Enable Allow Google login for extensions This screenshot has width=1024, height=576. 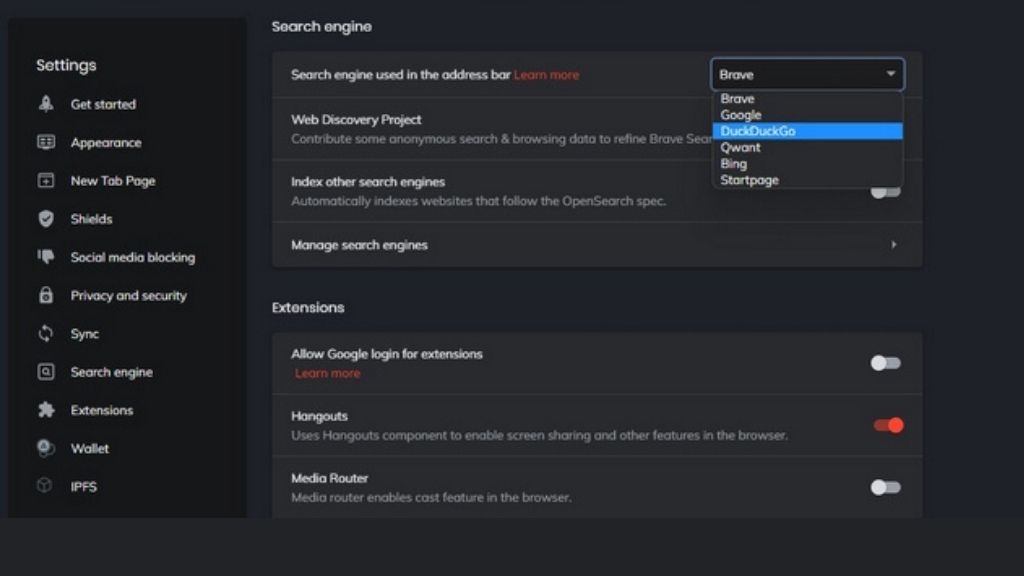click(x=886, y=362)
